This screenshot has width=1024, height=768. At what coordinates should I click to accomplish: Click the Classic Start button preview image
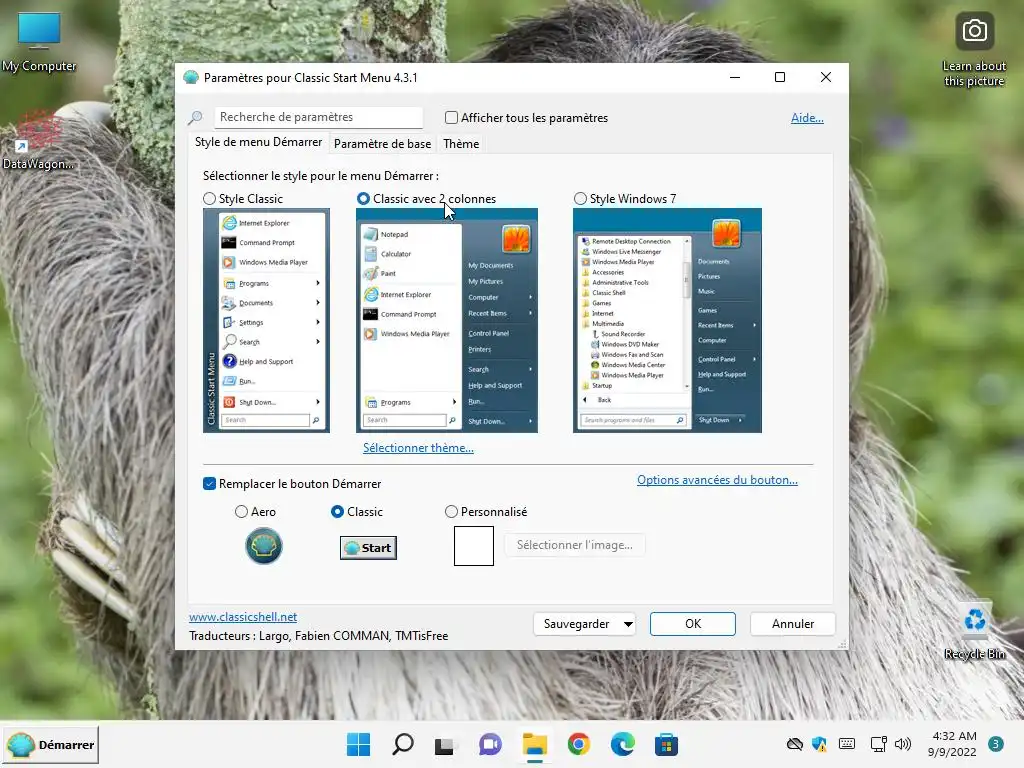pyautogui.click(x=368, y=547)
